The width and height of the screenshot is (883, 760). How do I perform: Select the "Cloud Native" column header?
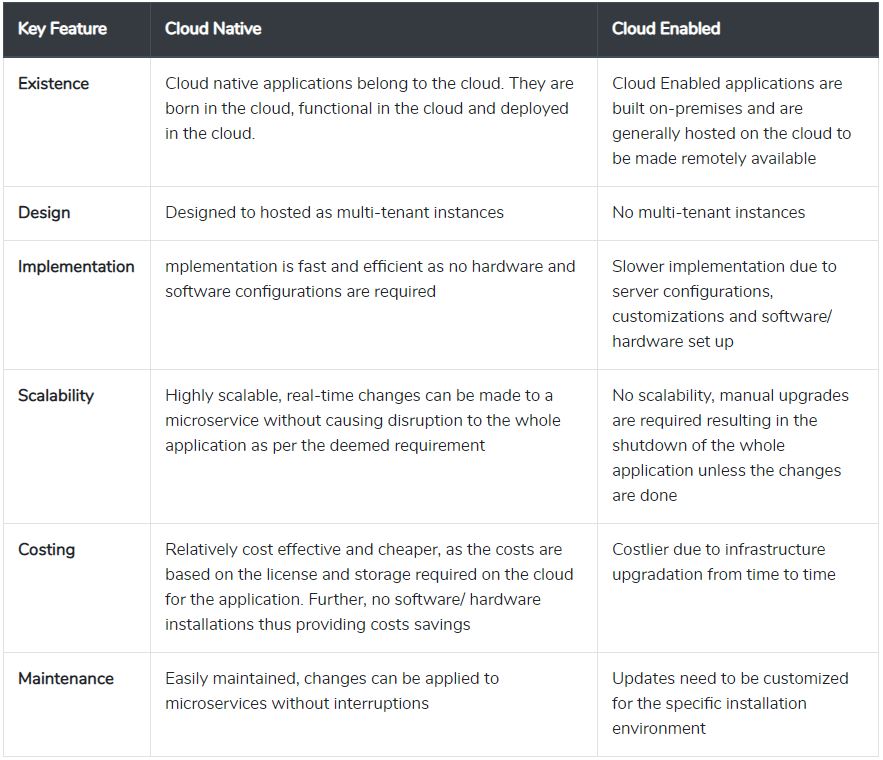tap(213, 29)
